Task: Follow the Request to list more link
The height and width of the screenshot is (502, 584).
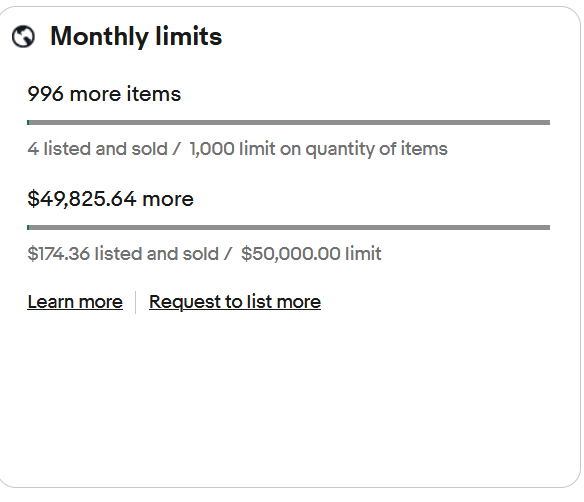Action: 235,302
